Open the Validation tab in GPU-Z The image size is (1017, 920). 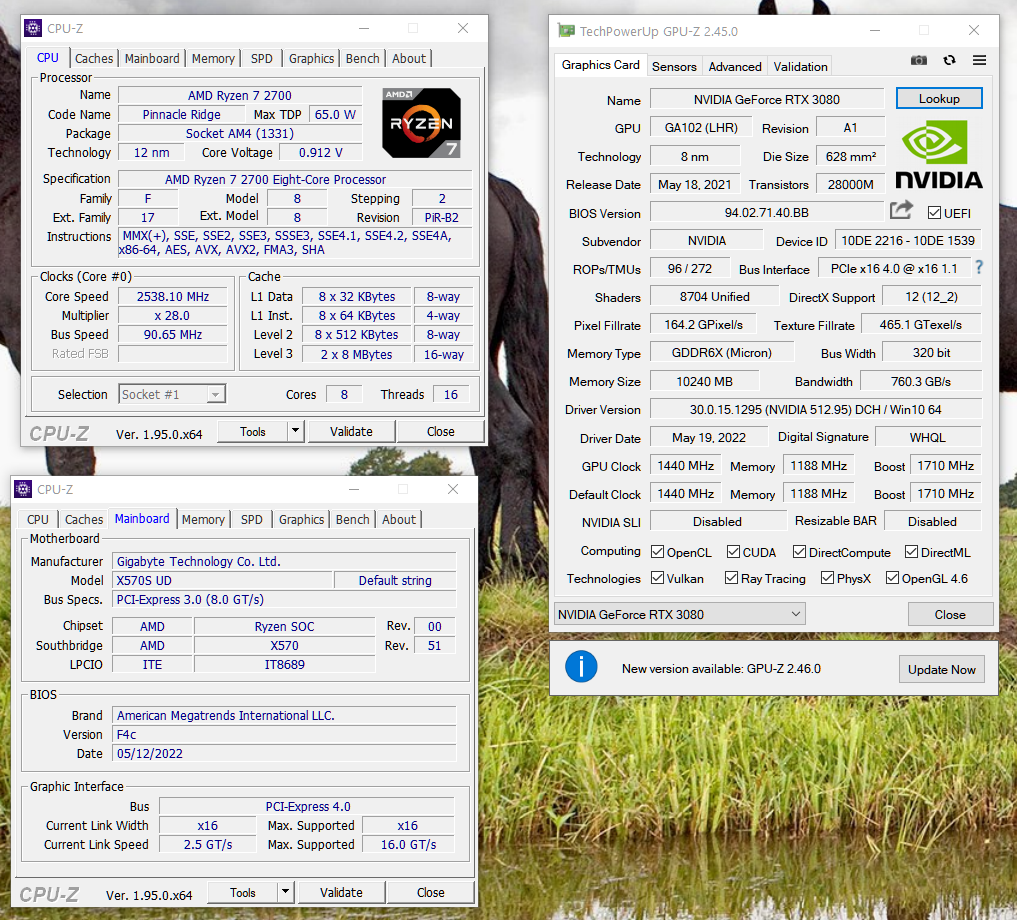pyautogui.click(x=800, y=66)
